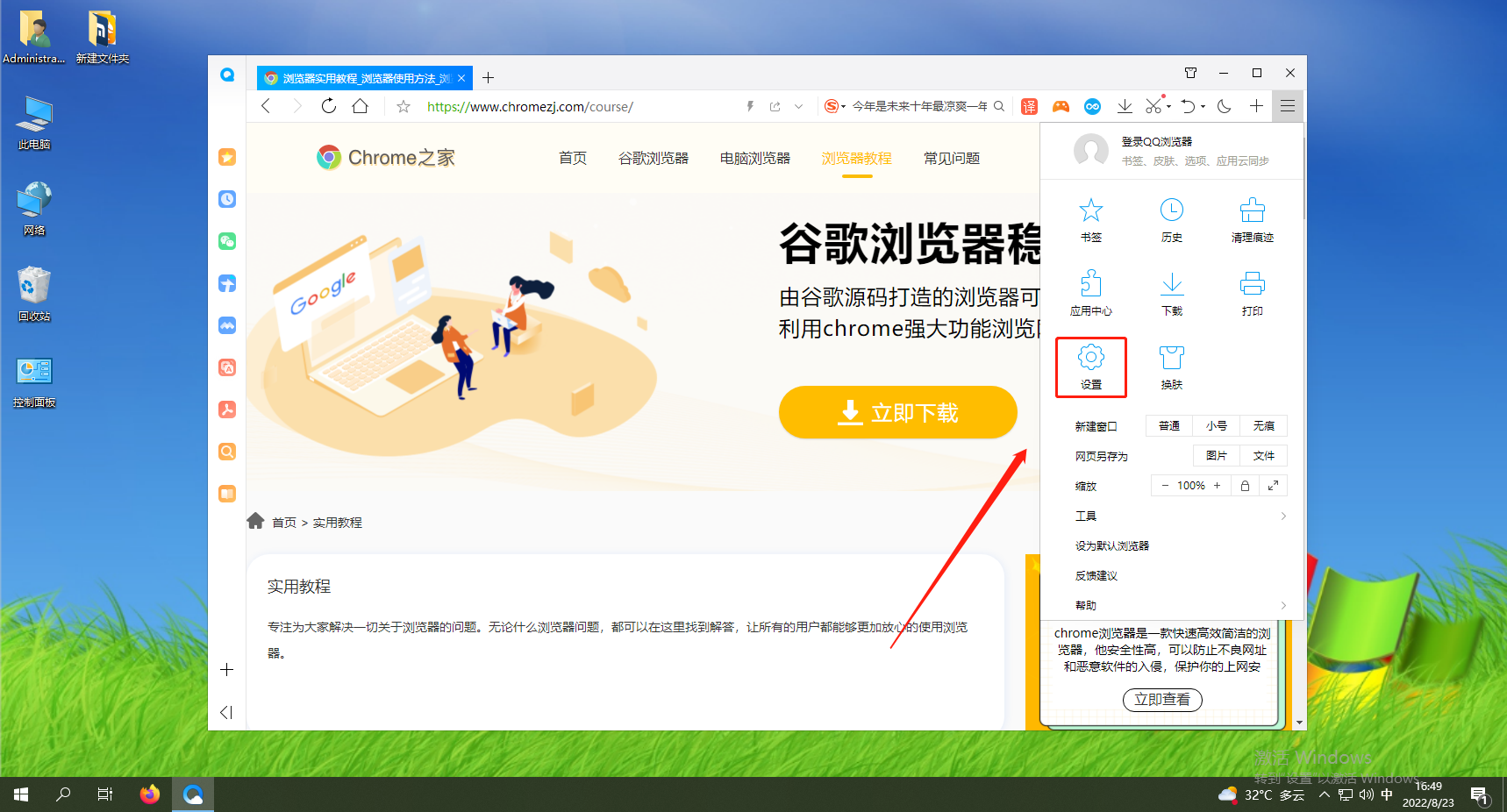The width and height of the screenshot is (1507, 812).
Task: Click the address bar URL field
Action: click(579, 107)
